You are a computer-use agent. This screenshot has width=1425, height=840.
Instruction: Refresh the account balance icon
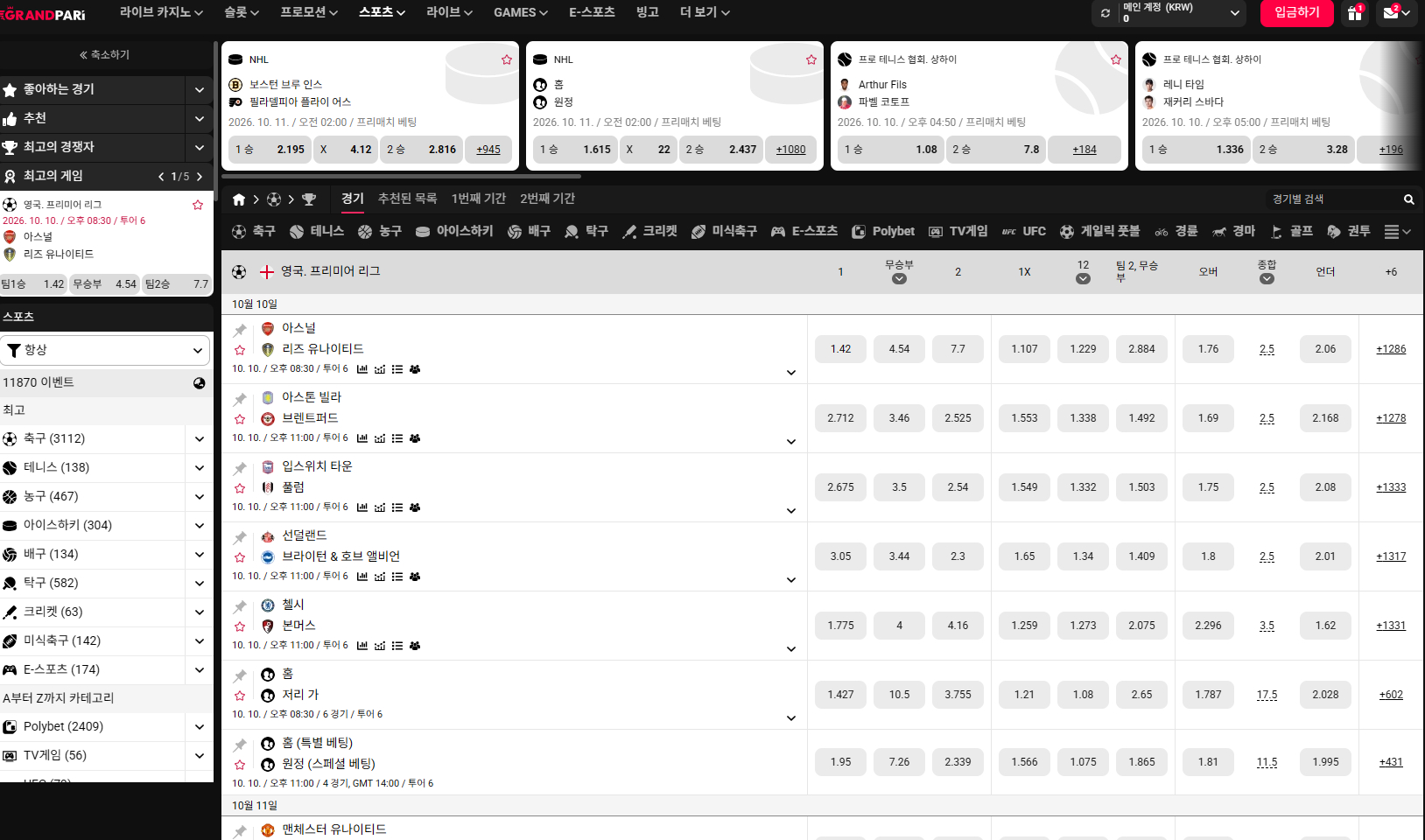(1106, 13)
